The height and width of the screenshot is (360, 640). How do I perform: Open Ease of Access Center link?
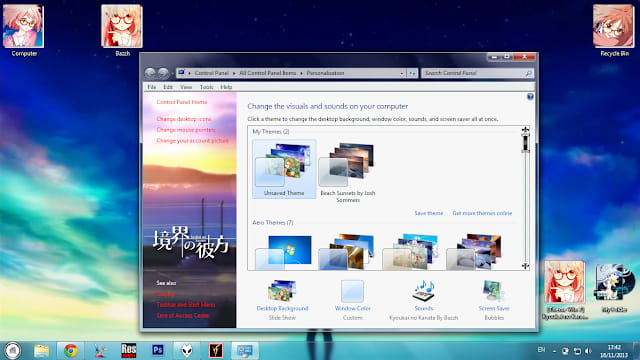(183, 315)
